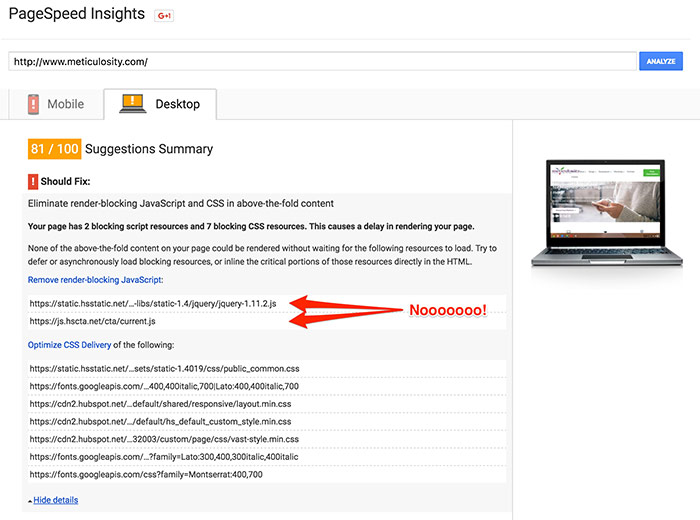Image resolution: width=700 pixels, height=520 pixels.
Task: Click the URL input field
Action: [x=322, y=61]
